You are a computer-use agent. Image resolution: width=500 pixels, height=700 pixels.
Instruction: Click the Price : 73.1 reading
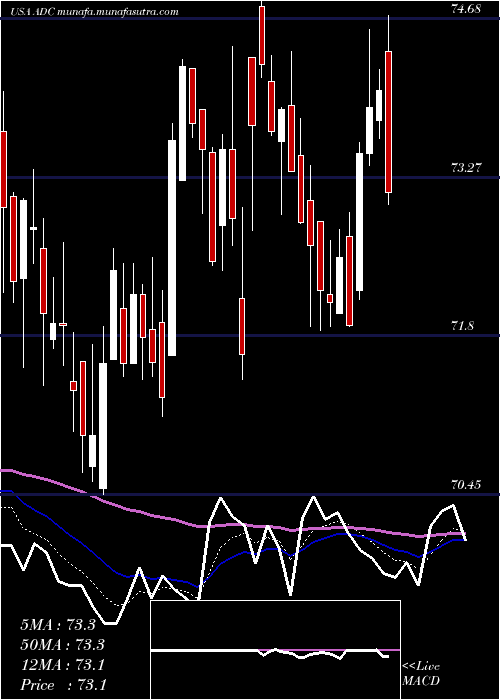pyautogui.click(x=63, y=685)
